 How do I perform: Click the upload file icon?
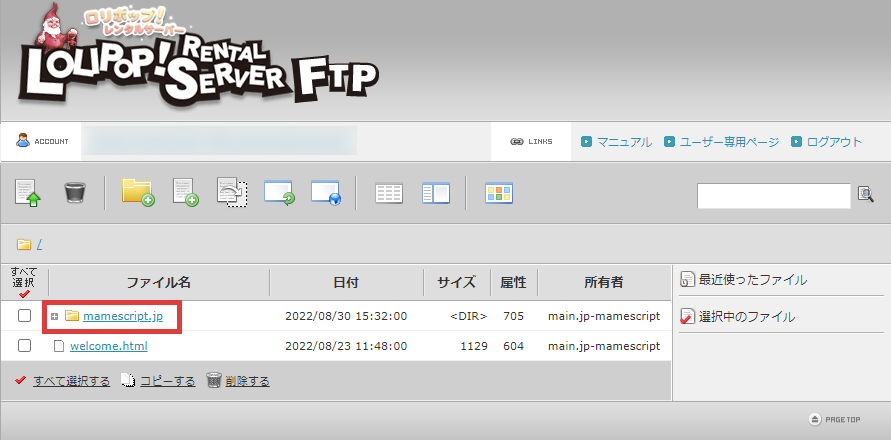coord(28,193)
